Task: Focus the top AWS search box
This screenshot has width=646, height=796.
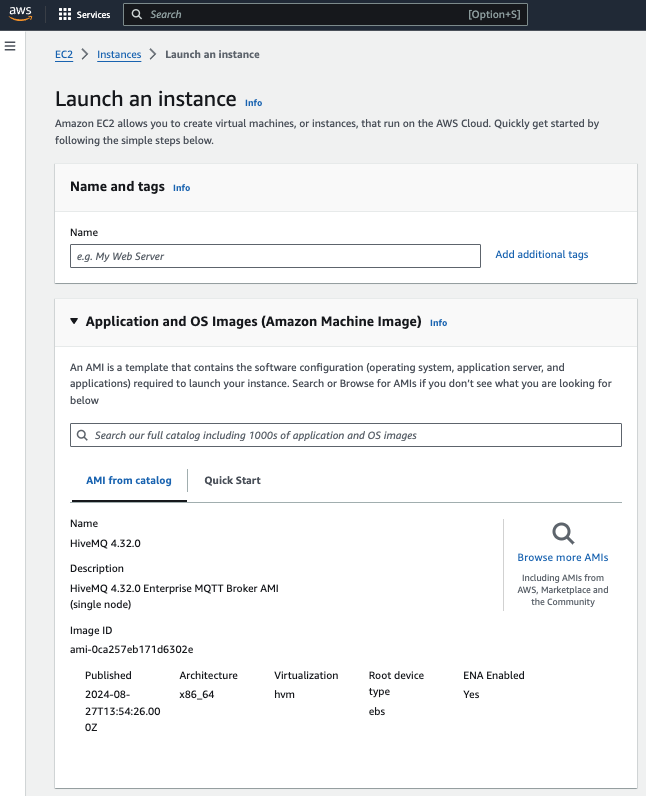Action: click(x=325, y=14)
